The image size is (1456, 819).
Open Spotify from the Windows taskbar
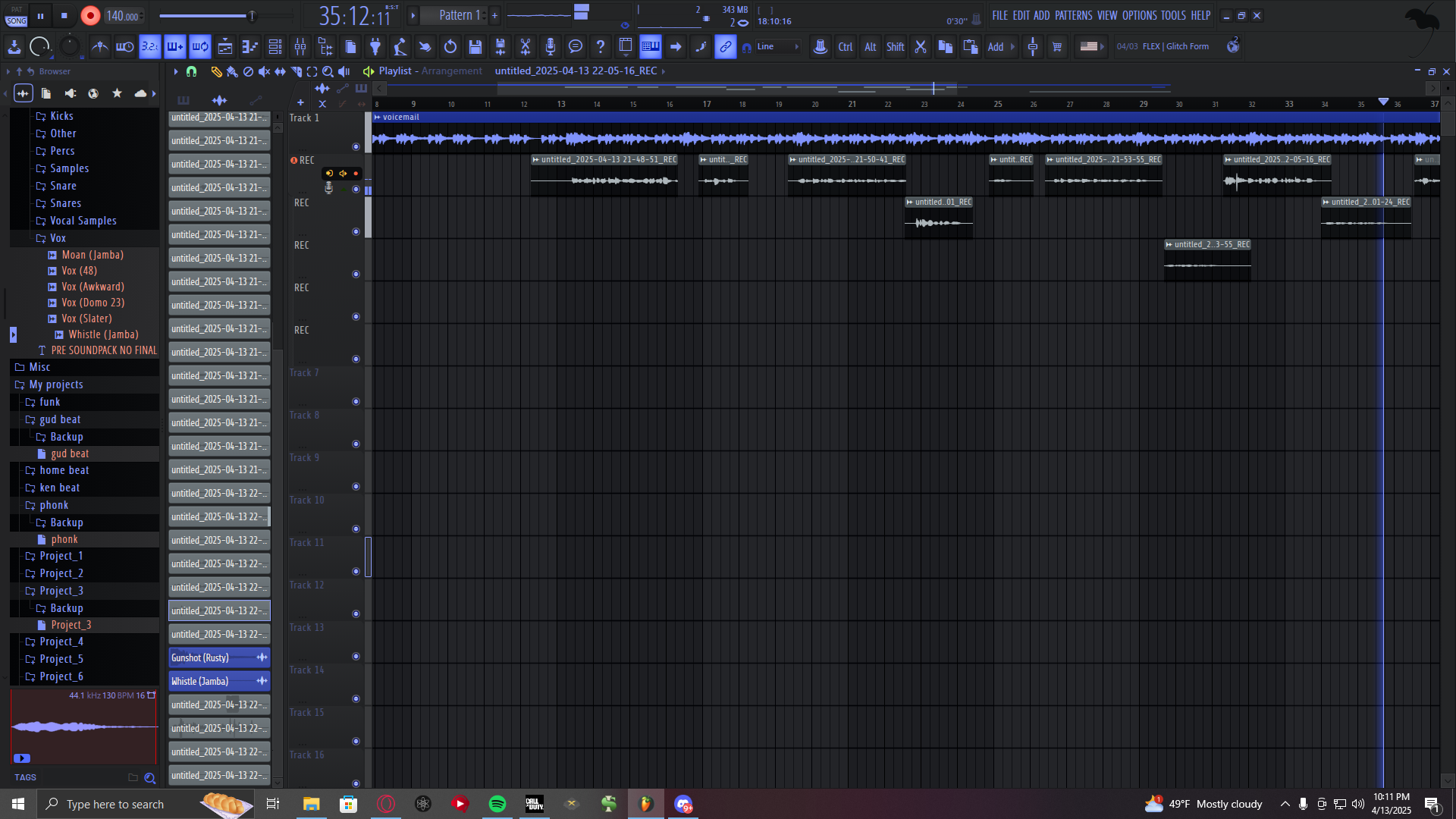497,804
